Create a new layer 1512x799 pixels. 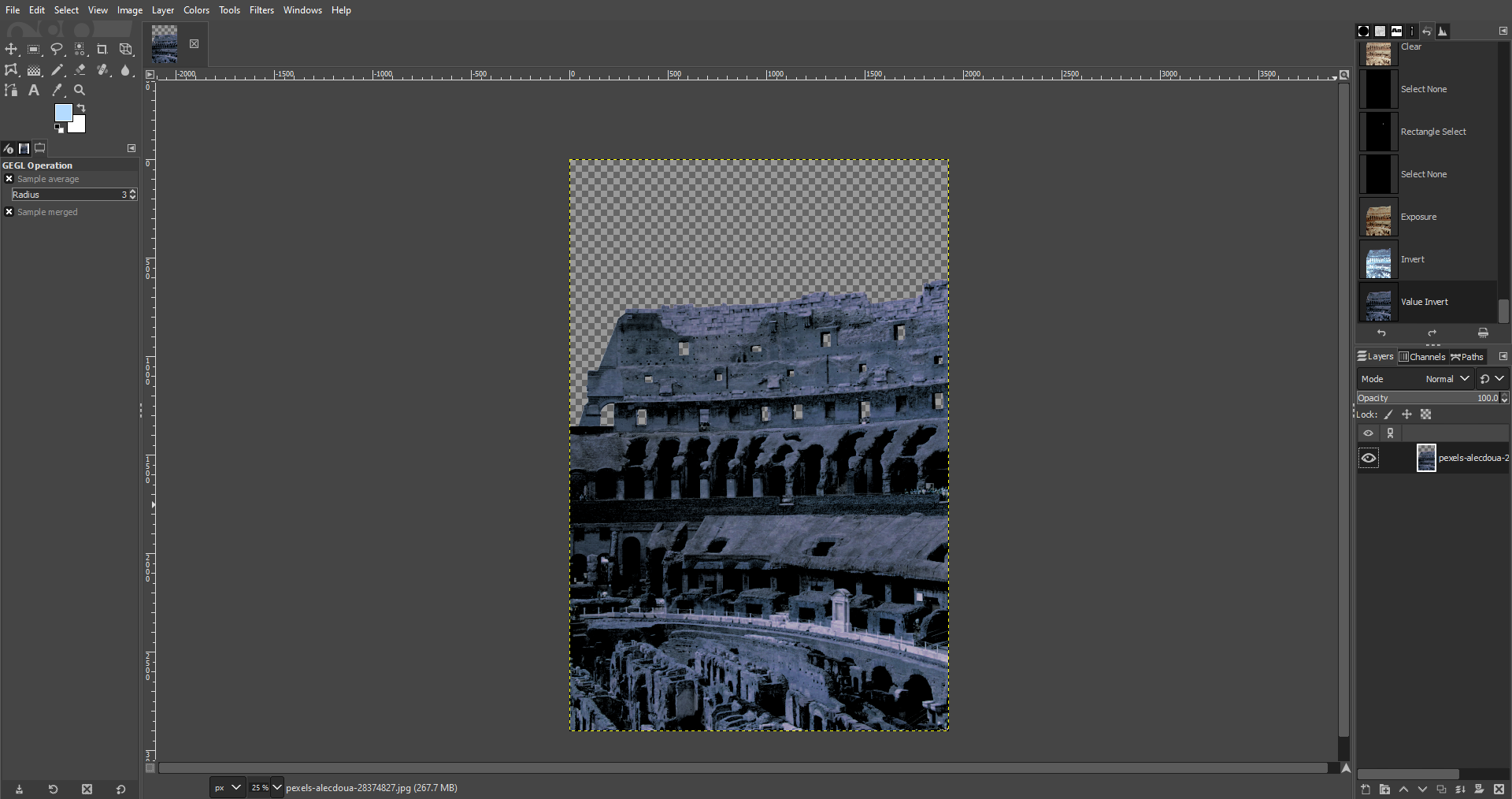tap(1366, 789)
